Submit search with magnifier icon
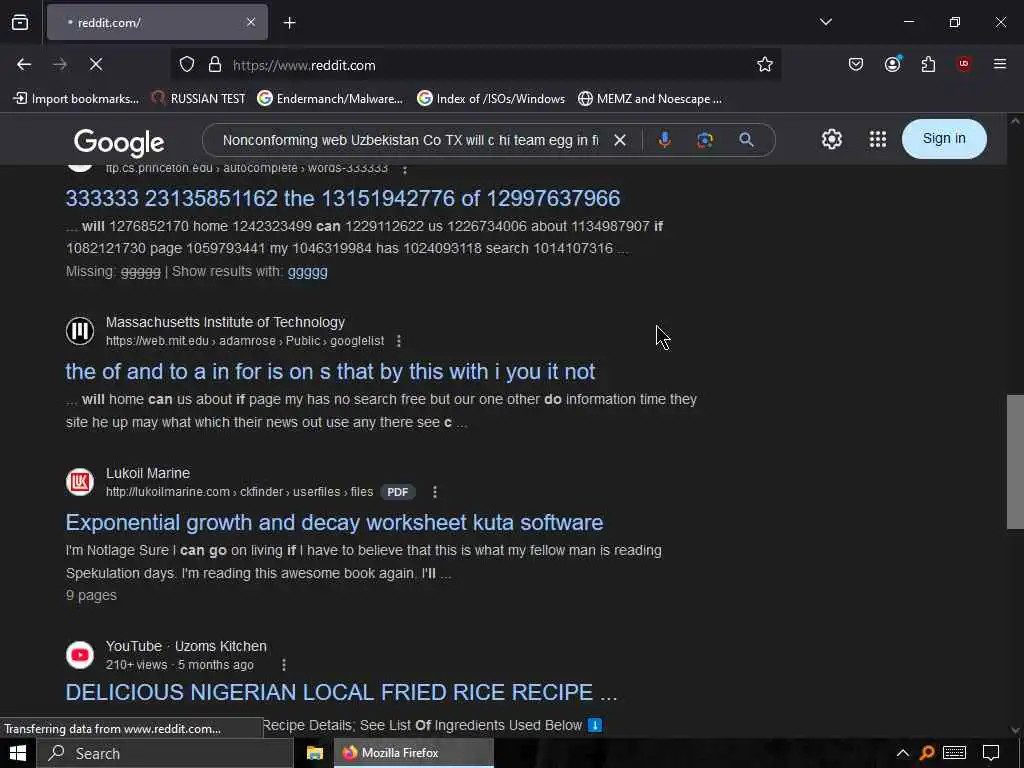Screen dimensions: 1024x768 coord(746,140)
